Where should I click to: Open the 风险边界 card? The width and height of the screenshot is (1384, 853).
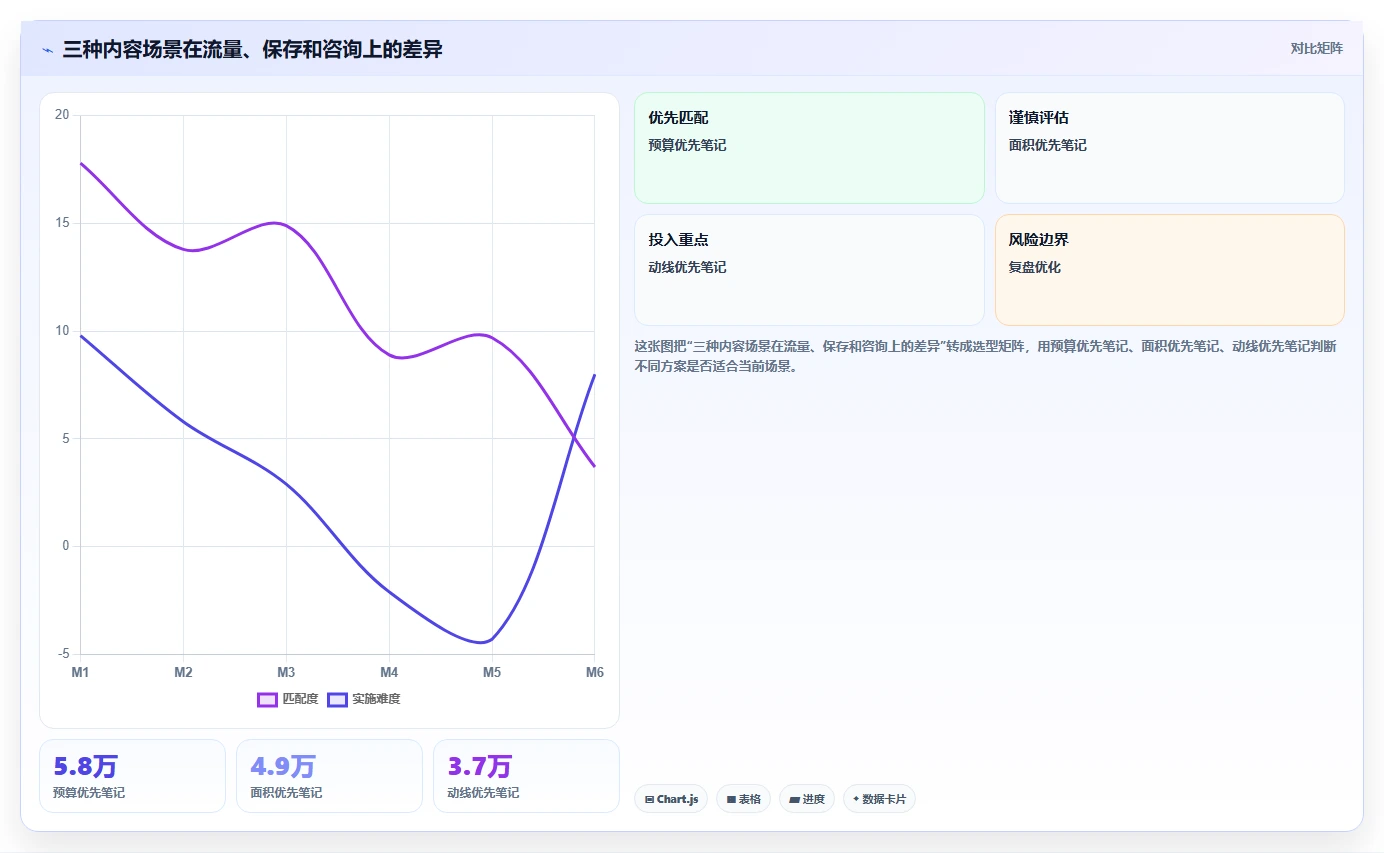1169,270
